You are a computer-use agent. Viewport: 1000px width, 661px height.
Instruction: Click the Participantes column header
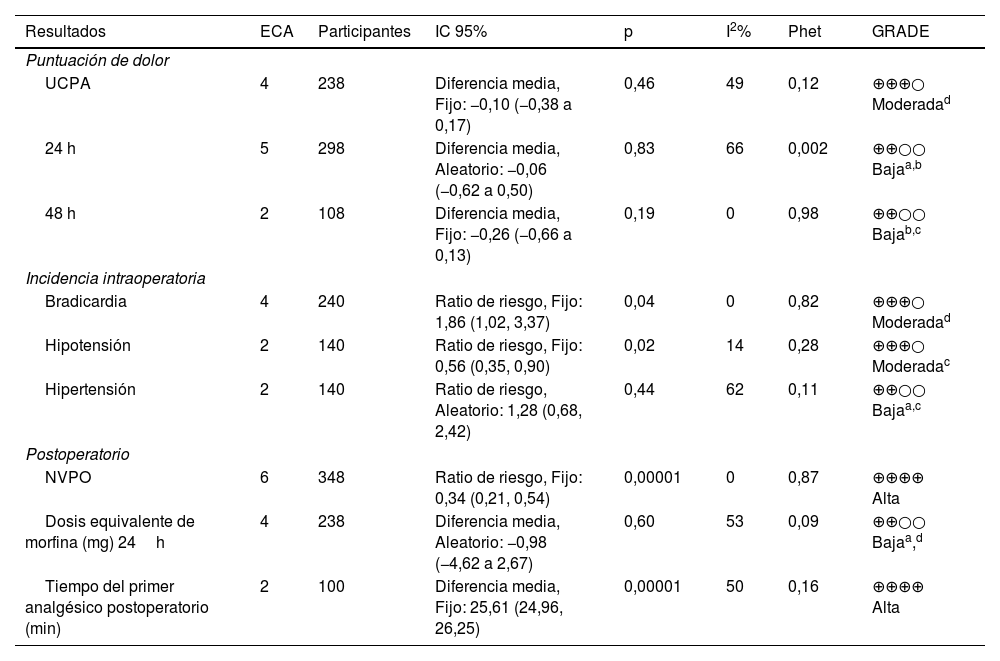point(364,32)
